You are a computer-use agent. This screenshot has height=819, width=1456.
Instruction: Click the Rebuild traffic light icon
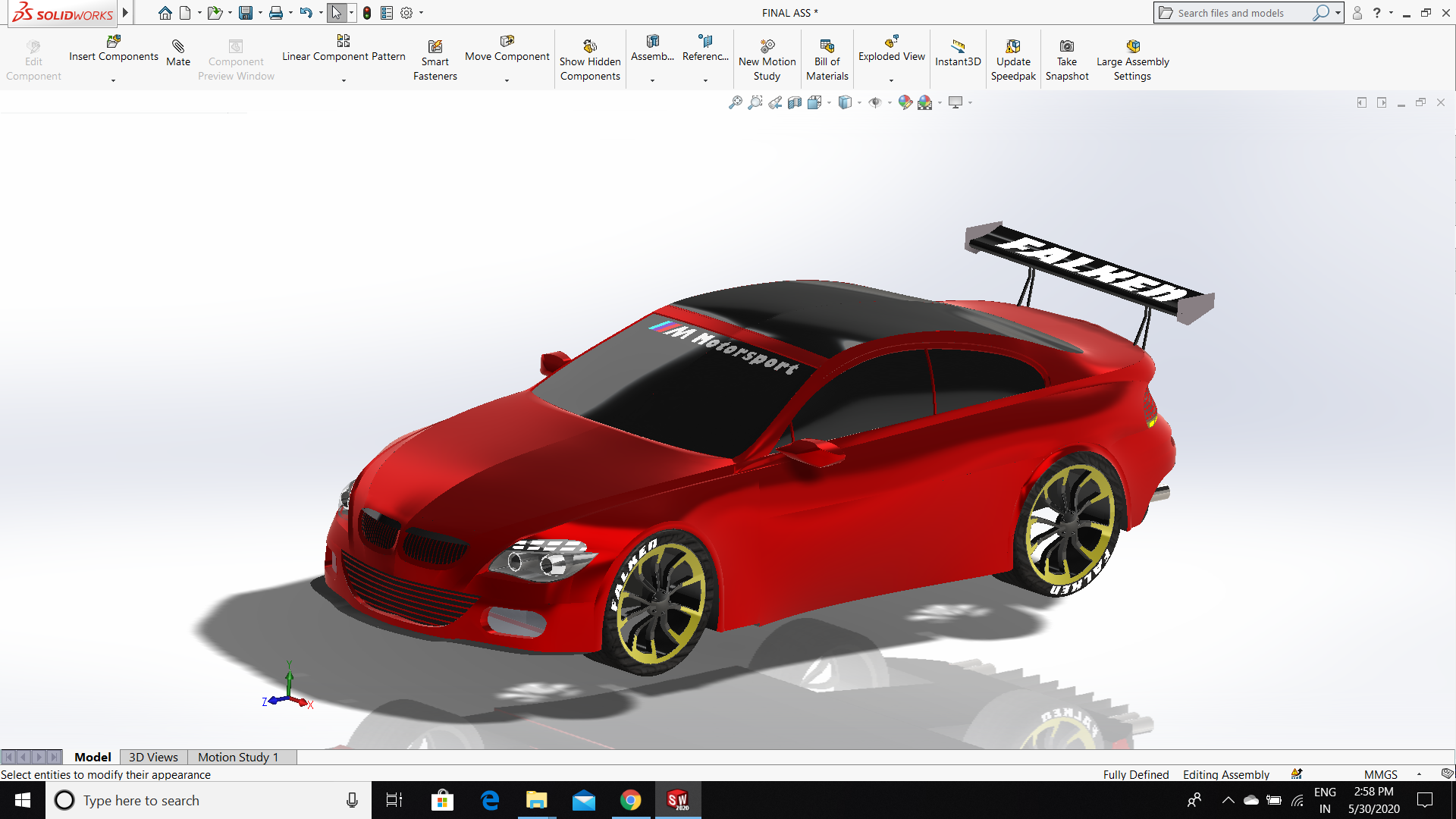367,13
